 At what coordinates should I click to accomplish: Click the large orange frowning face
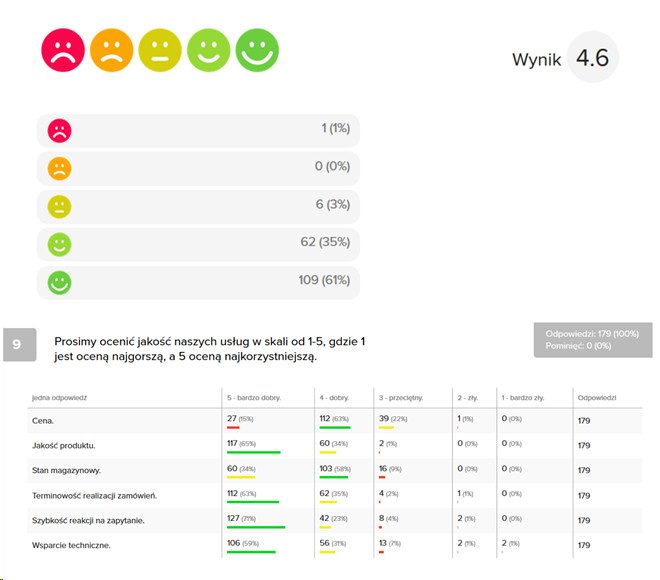click(111, 50)
